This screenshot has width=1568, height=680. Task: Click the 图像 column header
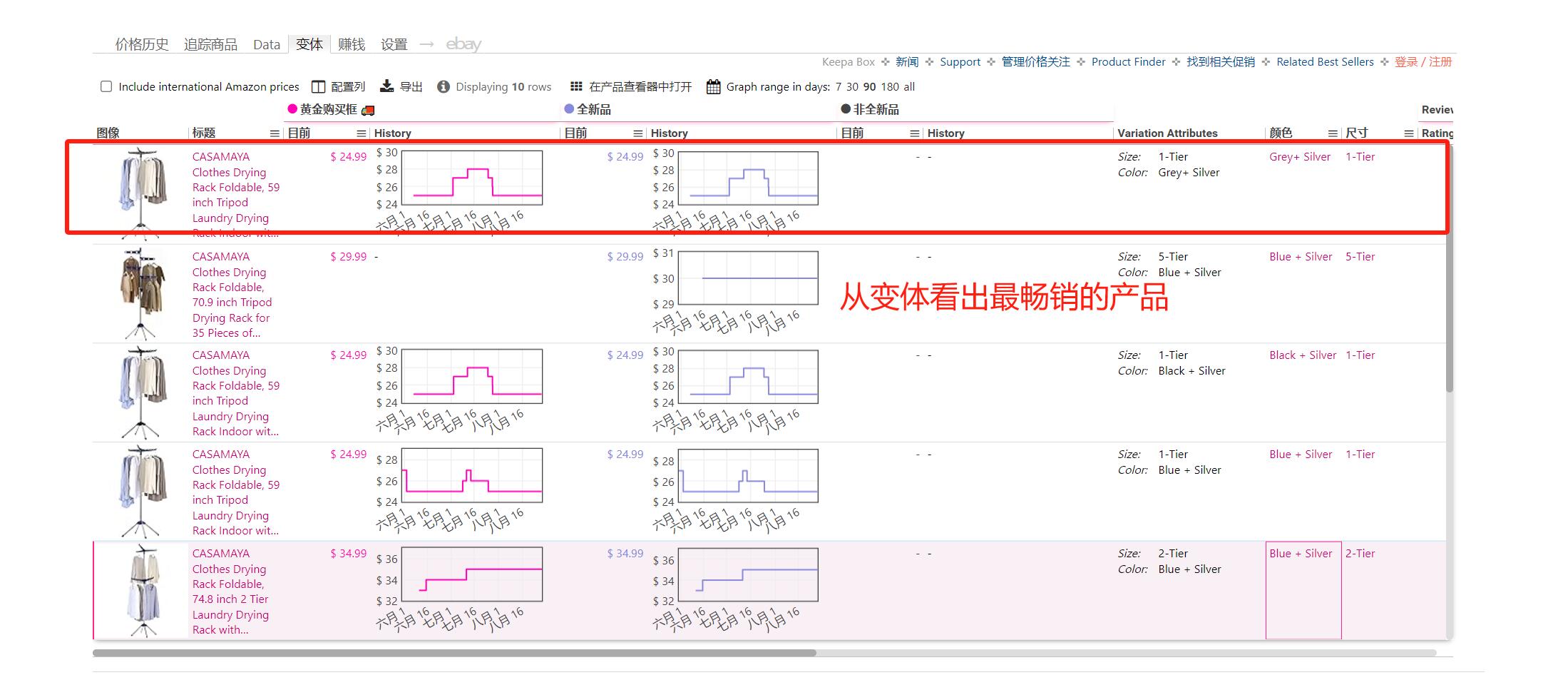pos(108,133)
